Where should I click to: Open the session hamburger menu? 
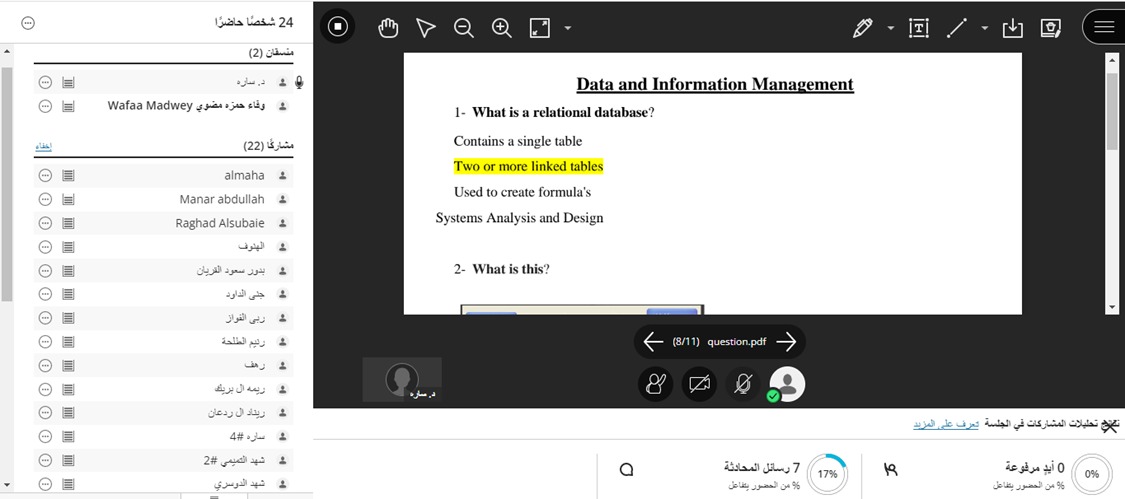pyautogui.click(x=1104, y=27)
